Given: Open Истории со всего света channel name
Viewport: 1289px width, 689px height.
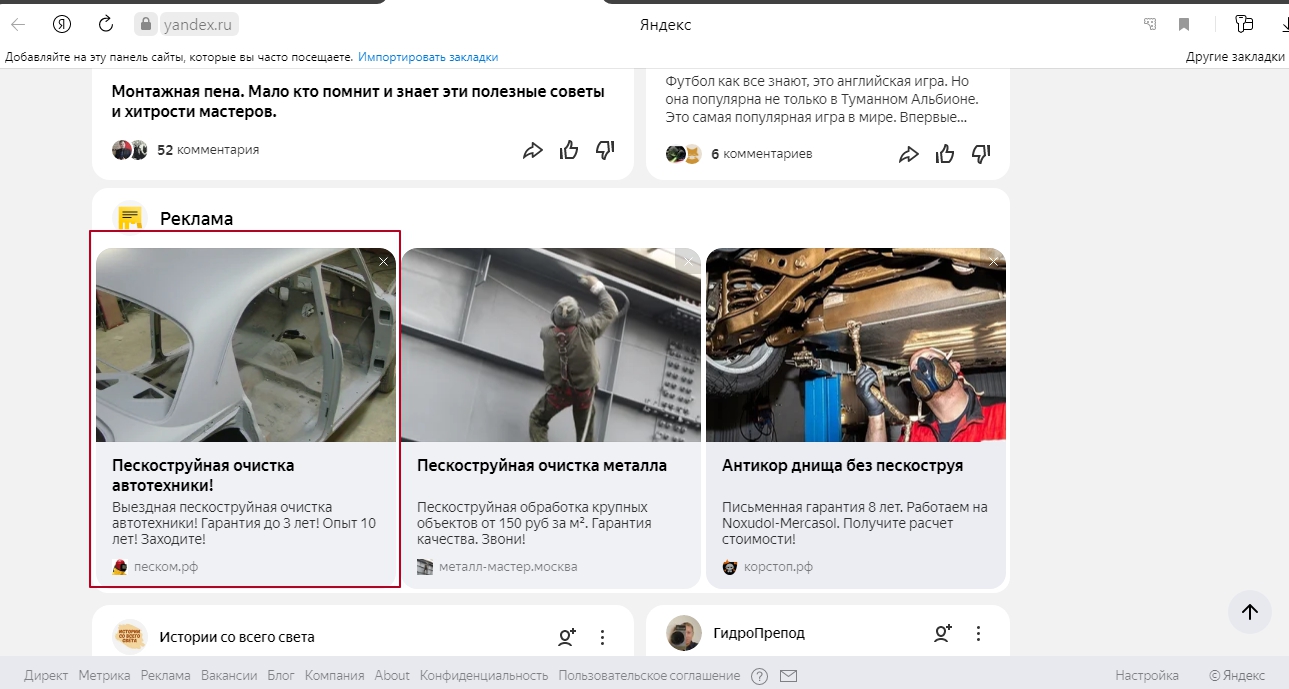Looking at the screenshot, I should coord(237,637).
